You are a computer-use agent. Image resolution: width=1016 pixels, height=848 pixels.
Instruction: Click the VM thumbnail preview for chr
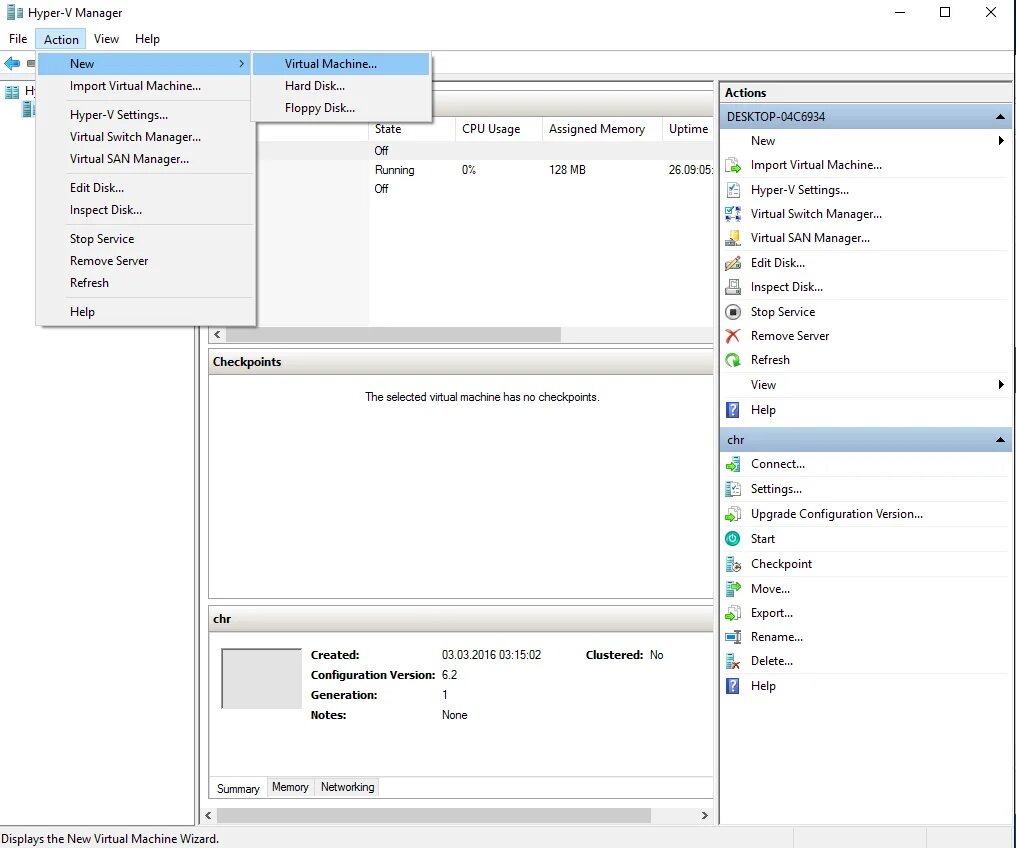click(261, 678)
